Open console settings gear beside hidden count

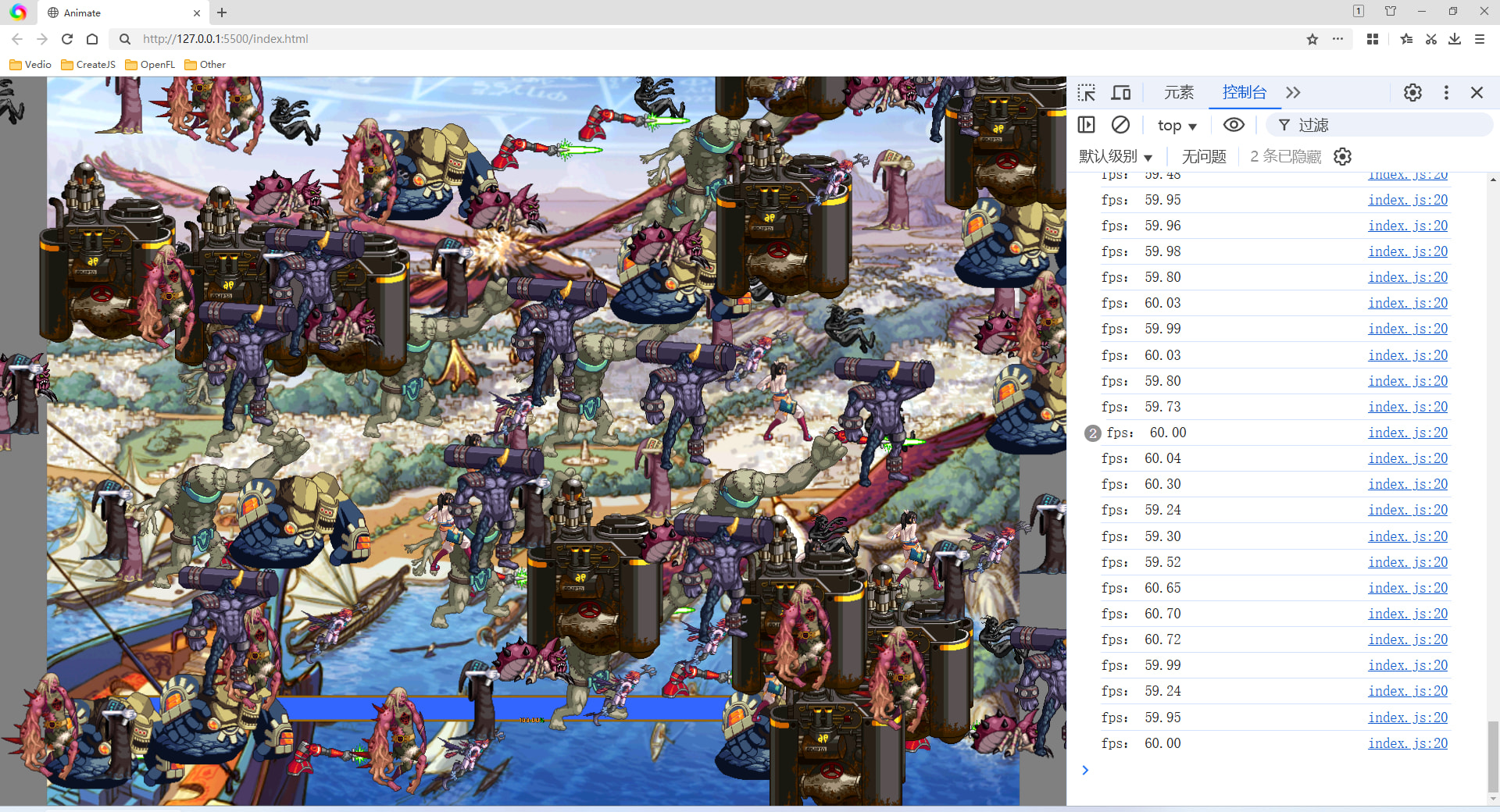point(1342,157)
